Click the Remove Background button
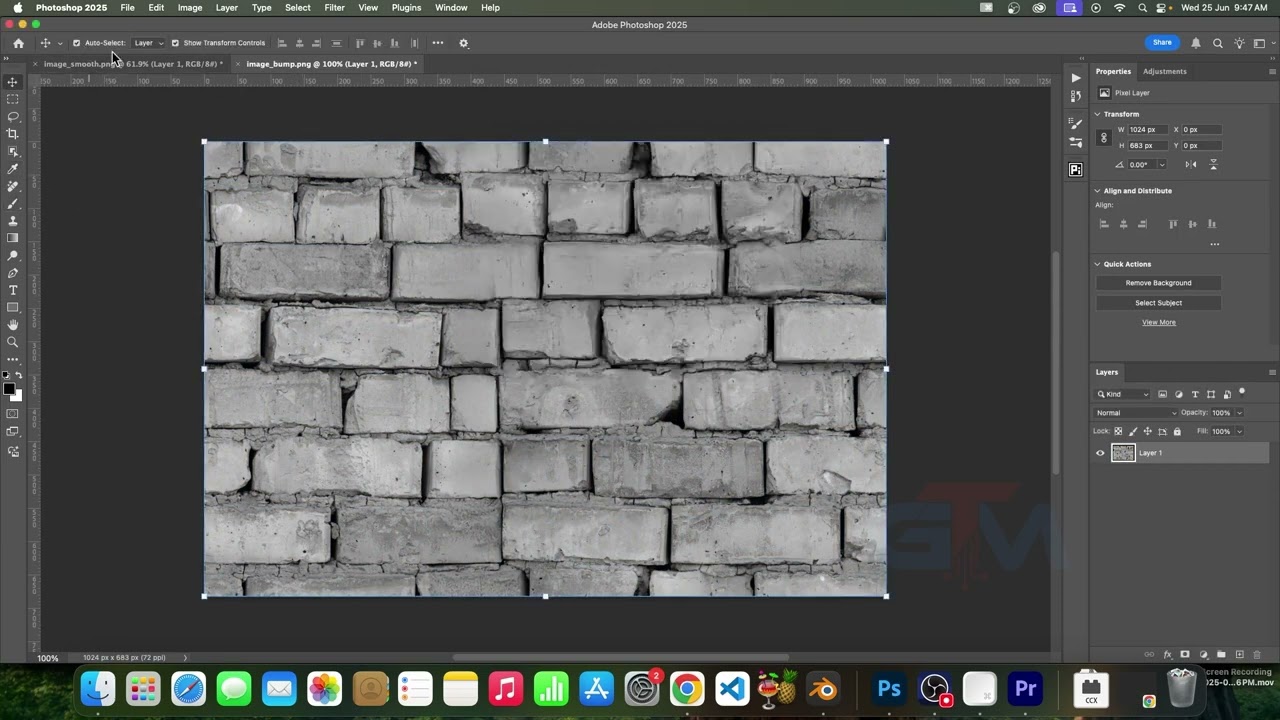Image resolution: width=1280 pixels, height=720 pixels. point(1158,283)
